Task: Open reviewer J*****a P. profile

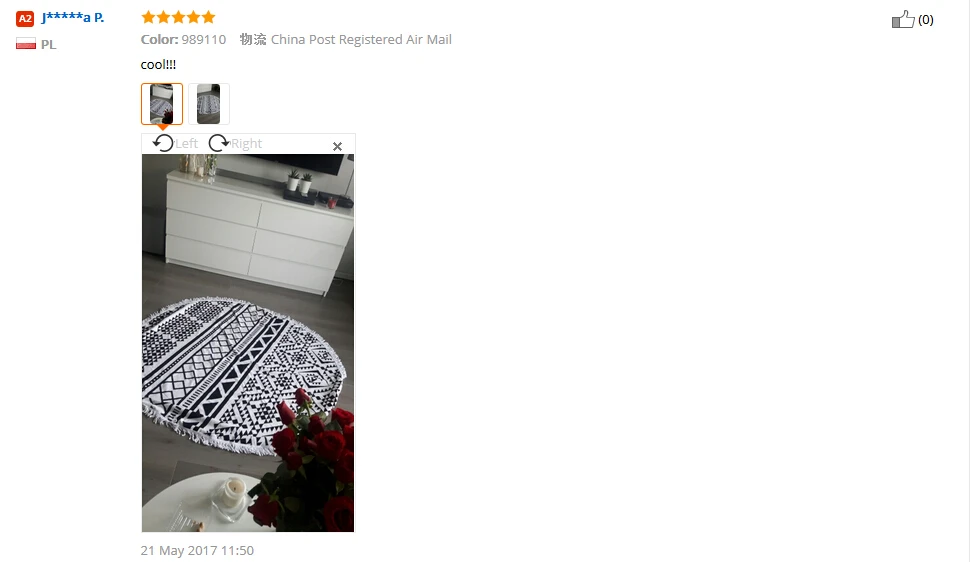Action: (x=72, y=17)
